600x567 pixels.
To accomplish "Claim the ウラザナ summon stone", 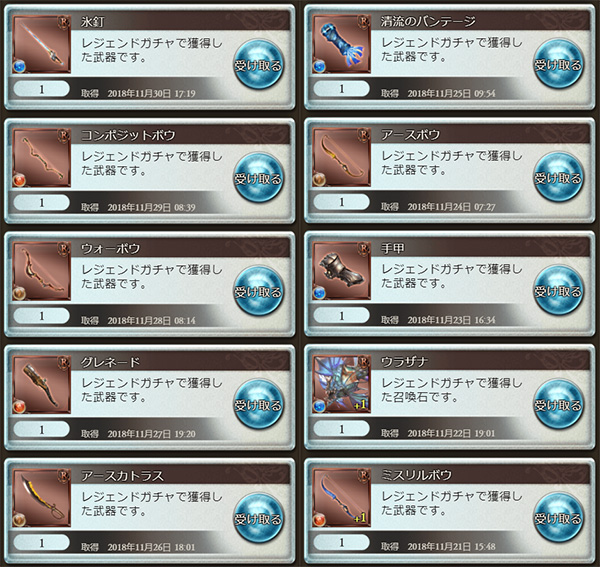I will [558, 405].
